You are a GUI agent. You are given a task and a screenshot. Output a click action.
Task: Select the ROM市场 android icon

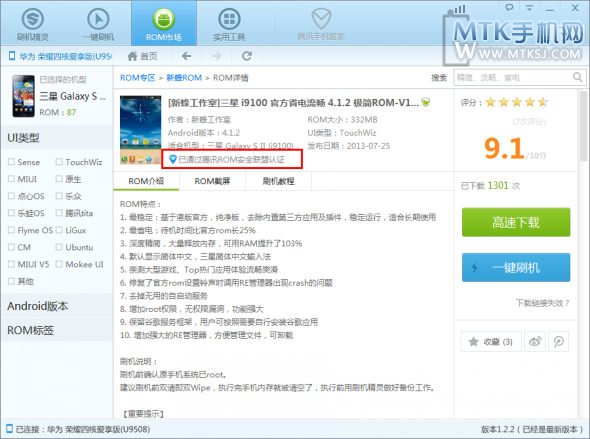[164, 19]
